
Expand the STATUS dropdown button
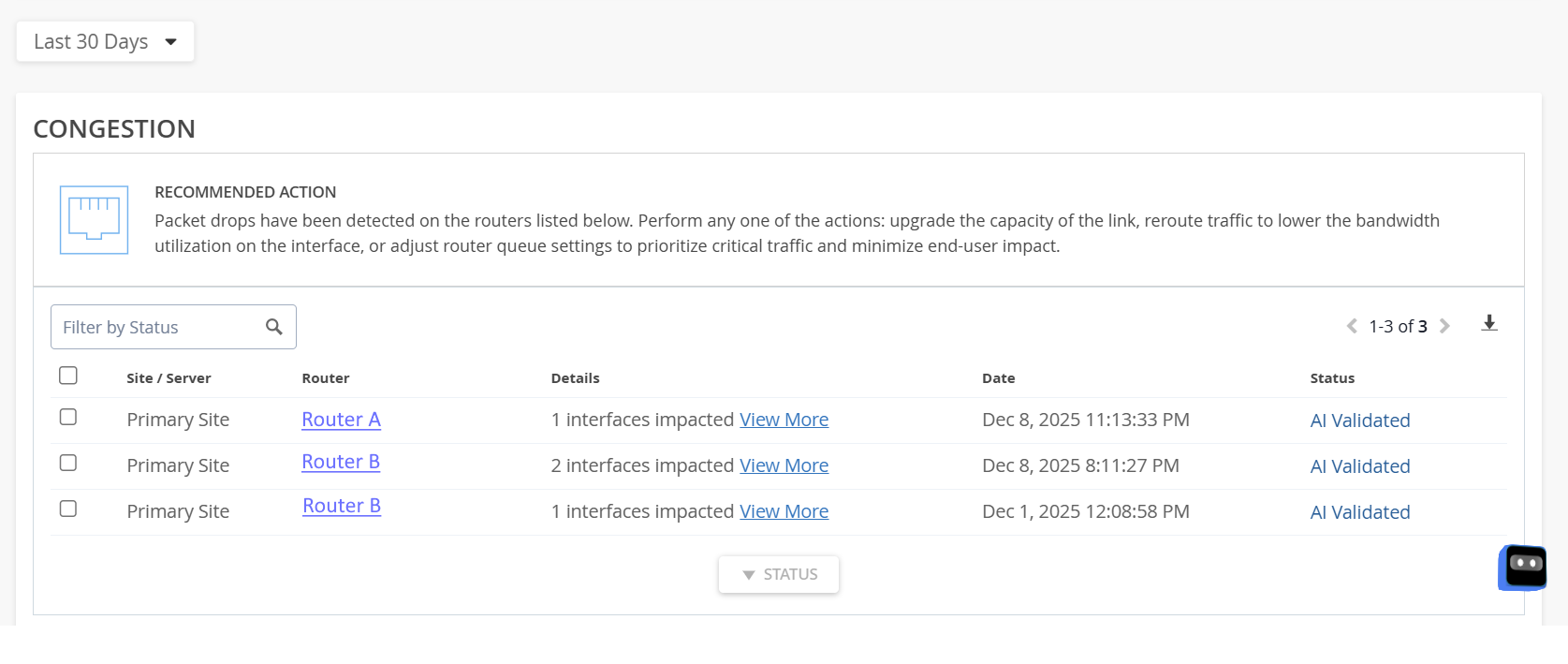(779, 574)
